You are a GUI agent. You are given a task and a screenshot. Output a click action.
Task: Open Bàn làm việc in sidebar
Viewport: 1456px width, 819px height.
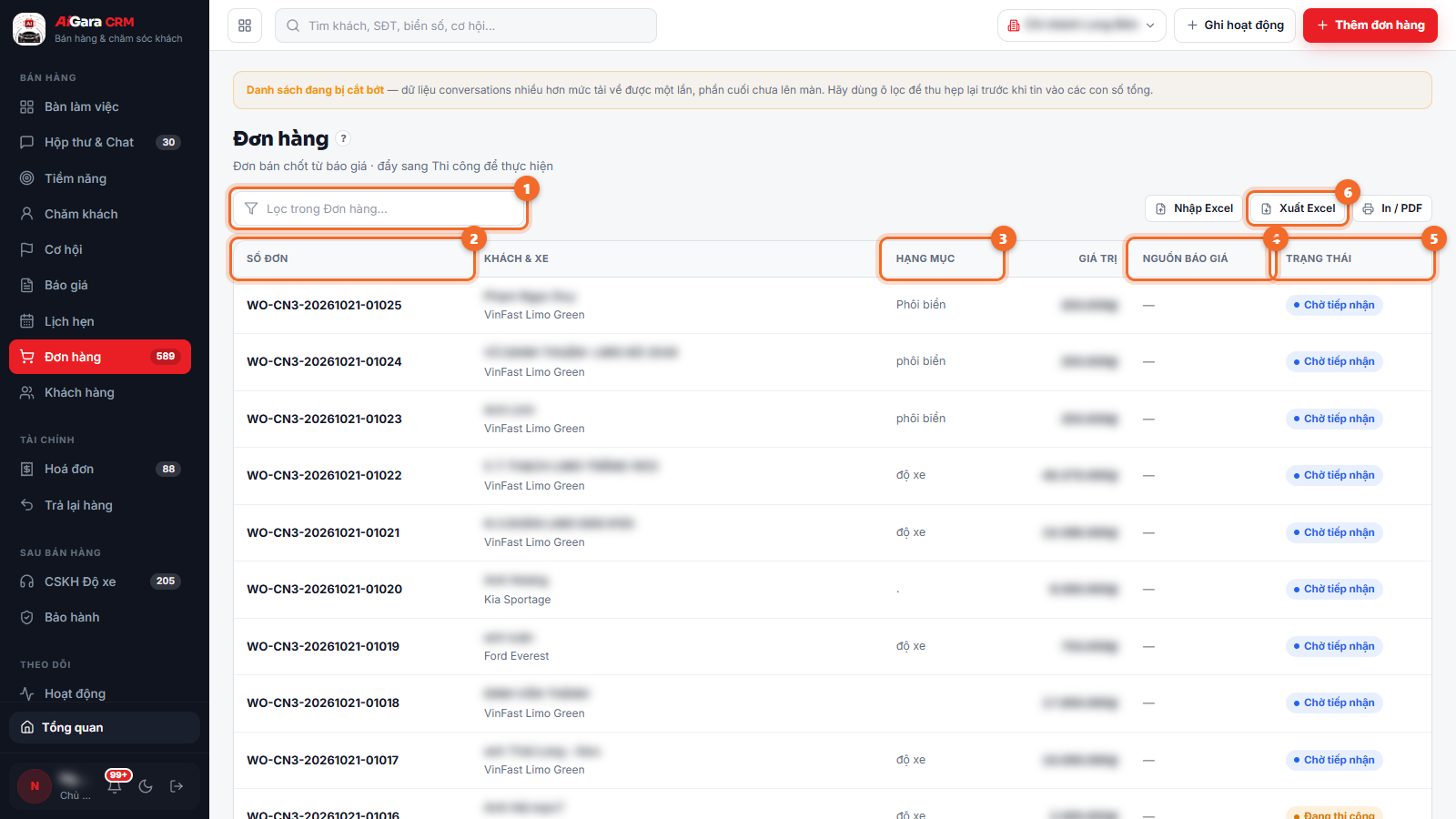pyautogui.click(x=100, y=106)
